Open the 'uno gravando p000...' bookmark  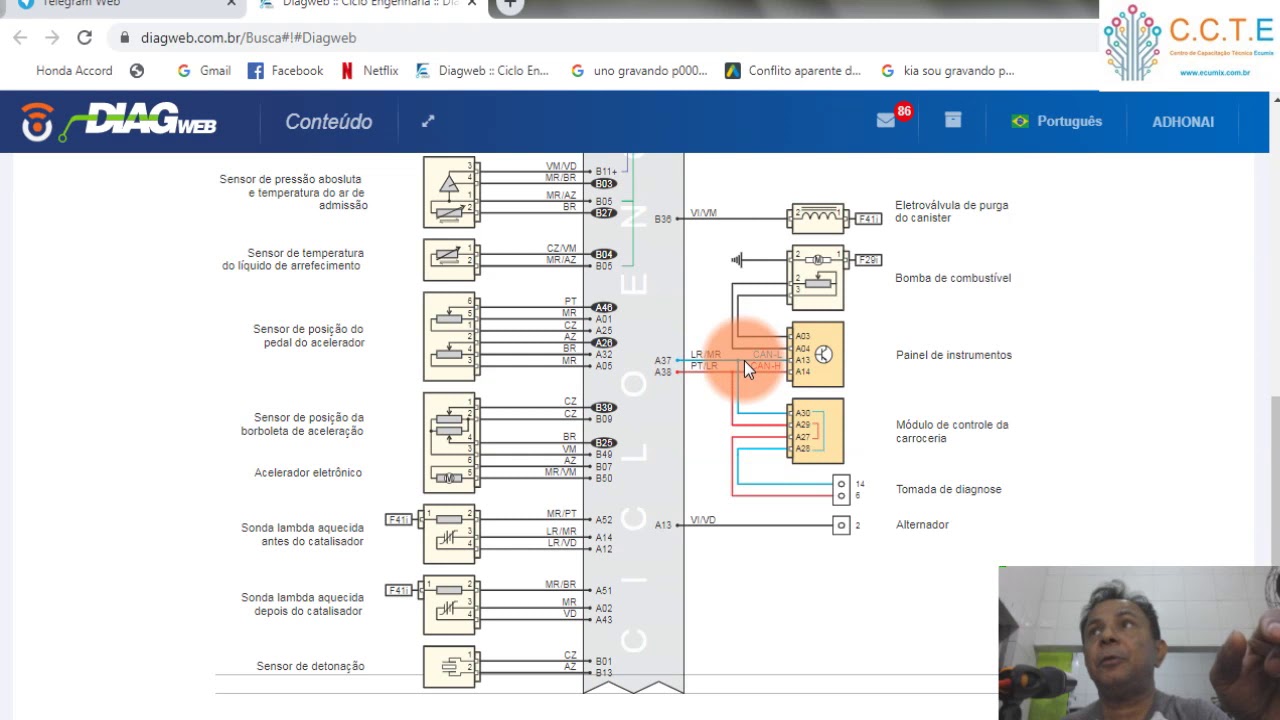(639, 71)
